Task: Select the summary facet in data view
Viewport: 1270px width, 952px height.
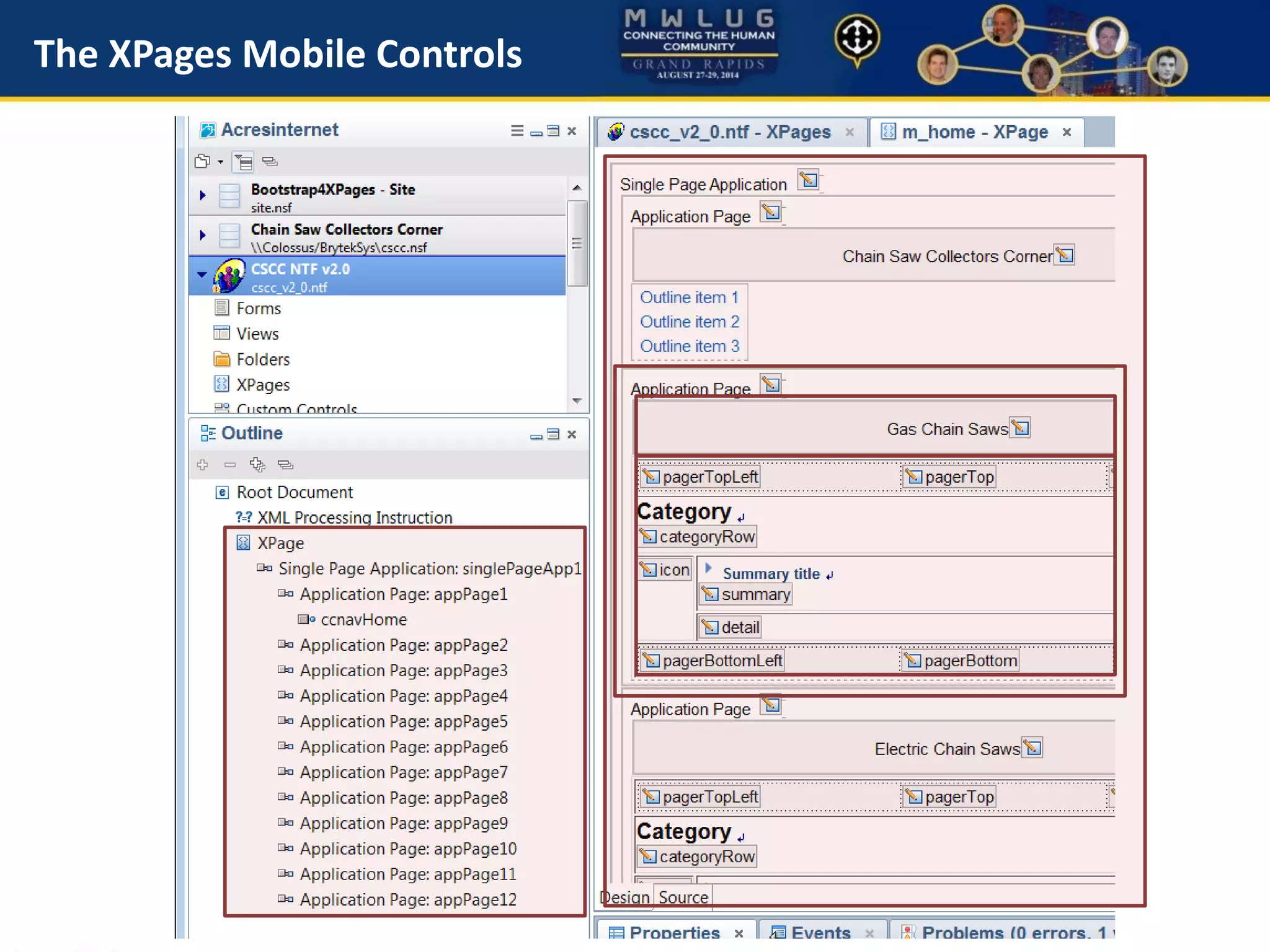Action: (746, 594)
